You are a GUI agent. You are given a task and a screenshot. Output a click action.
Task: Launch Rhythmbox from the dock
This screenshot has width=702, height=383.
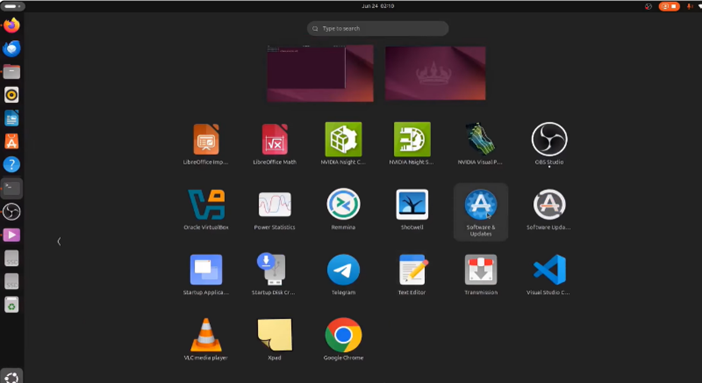pos(12,95)
